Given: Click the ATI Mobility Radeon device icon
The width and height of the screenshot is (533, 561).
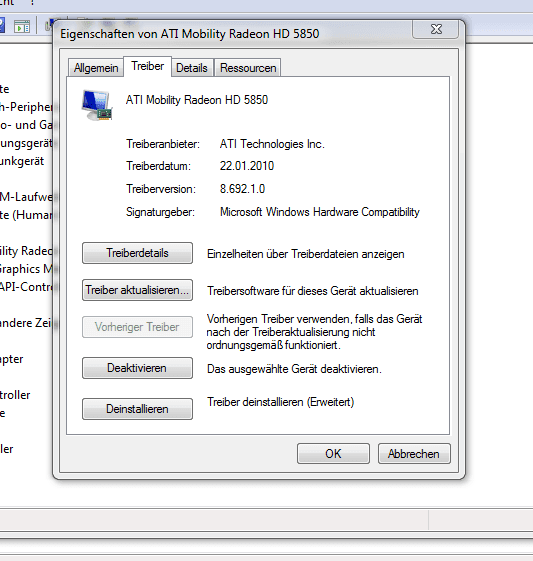Looking at the screenshot, I should pos(97,105).
